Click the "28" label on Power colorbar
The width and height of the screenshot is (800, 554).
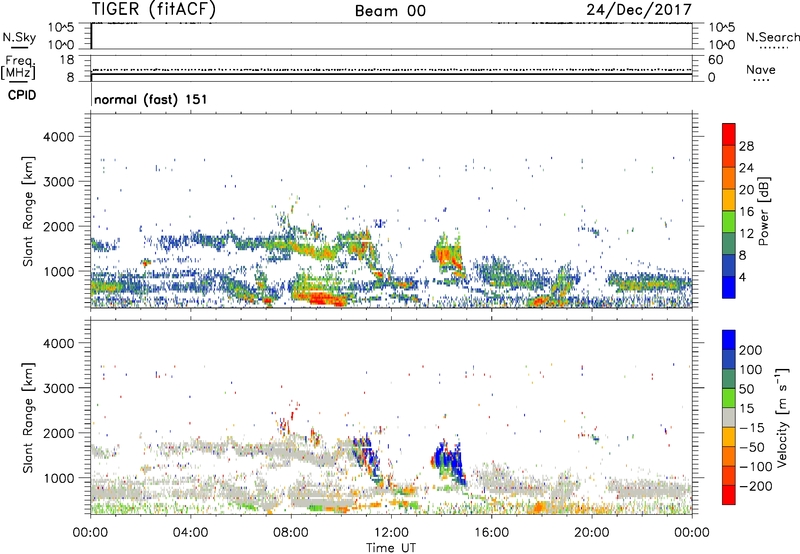click(746, 146)
